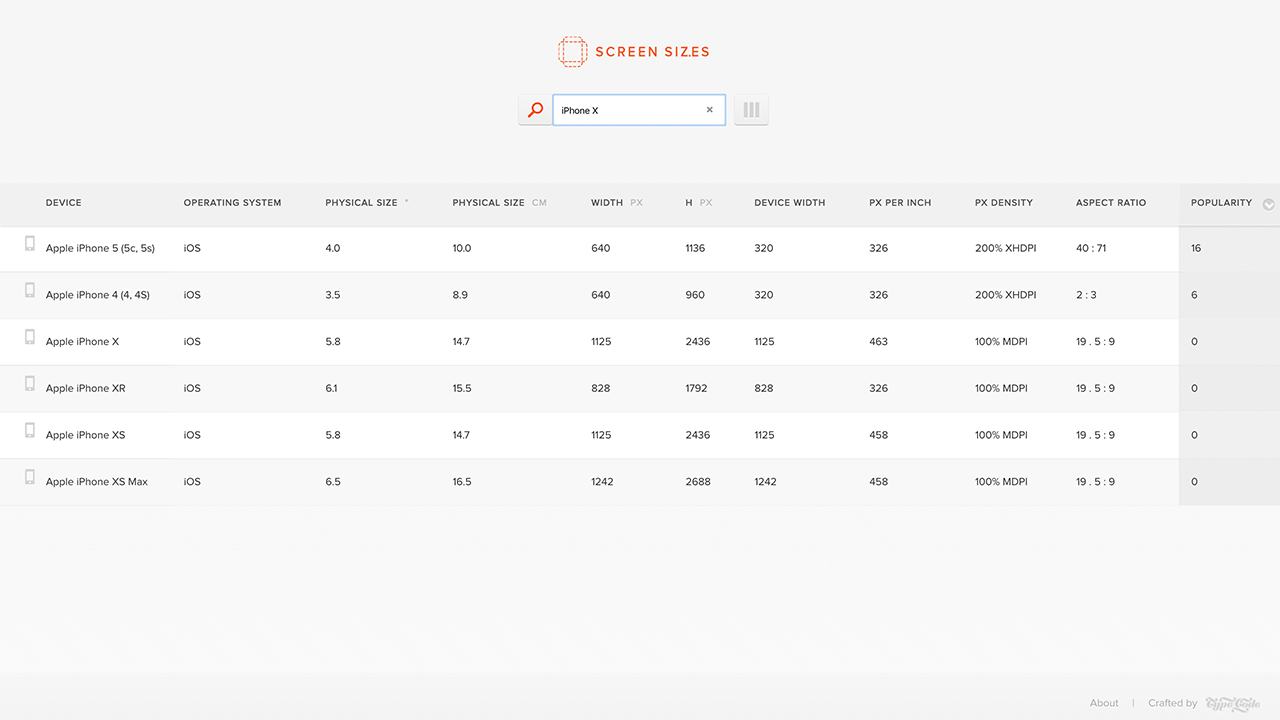This screenshot has width=1280, height=720.
Task: Sort by Aspect Ratio column header
Action: (1111, 203)
